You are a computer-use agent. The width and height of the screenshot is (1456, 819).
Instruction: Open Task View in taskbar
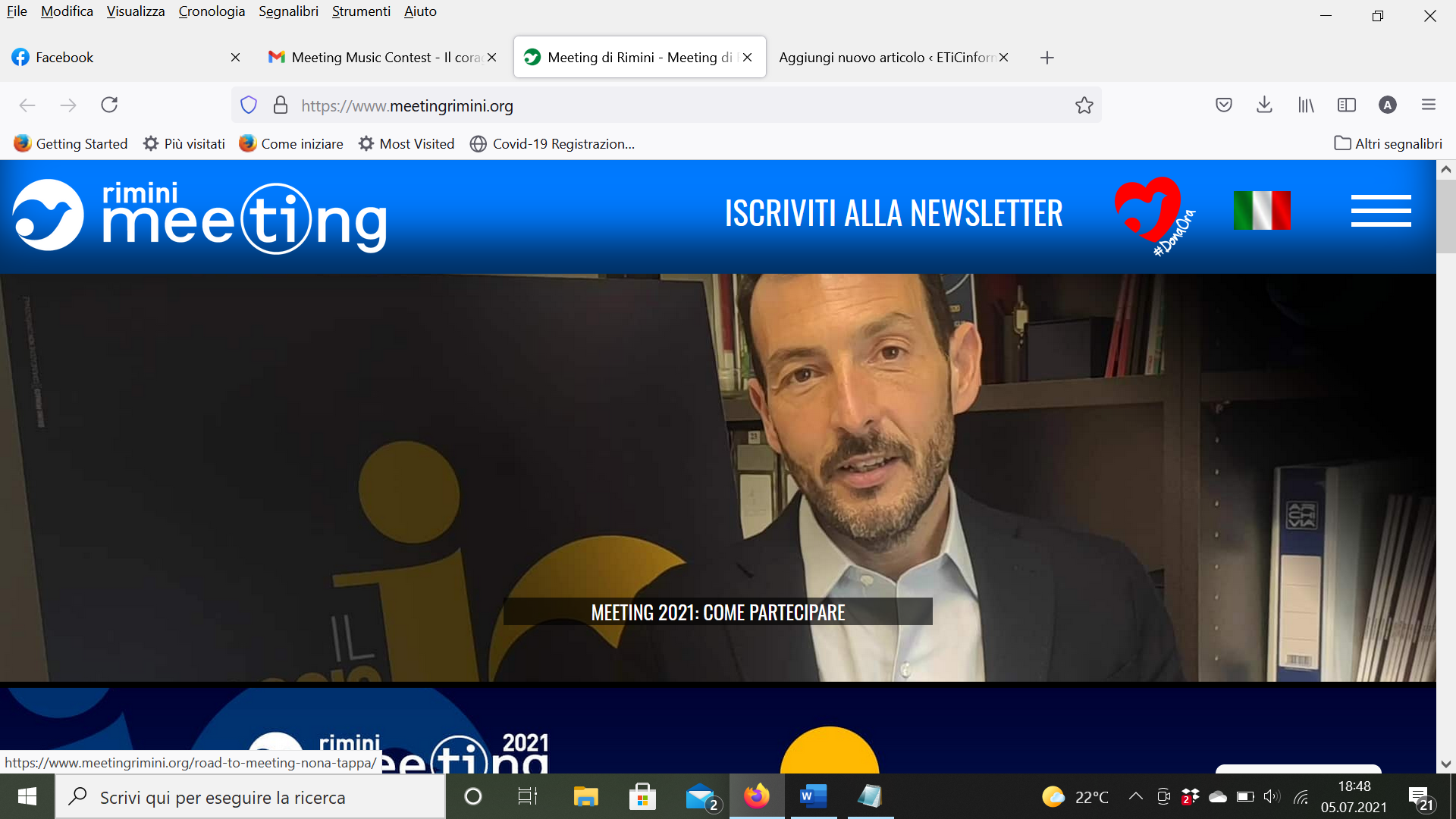[528, 796]
